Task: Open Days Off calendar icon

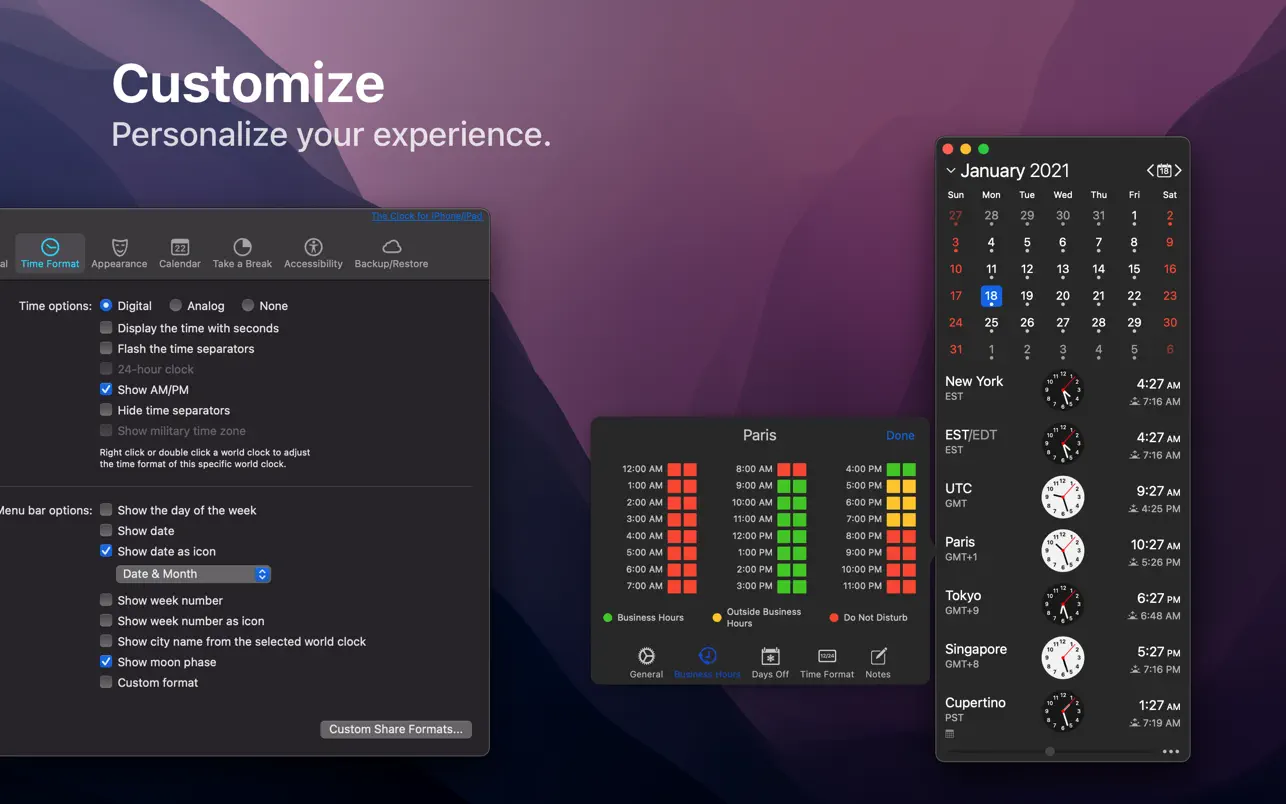Action: pos(770,657)
